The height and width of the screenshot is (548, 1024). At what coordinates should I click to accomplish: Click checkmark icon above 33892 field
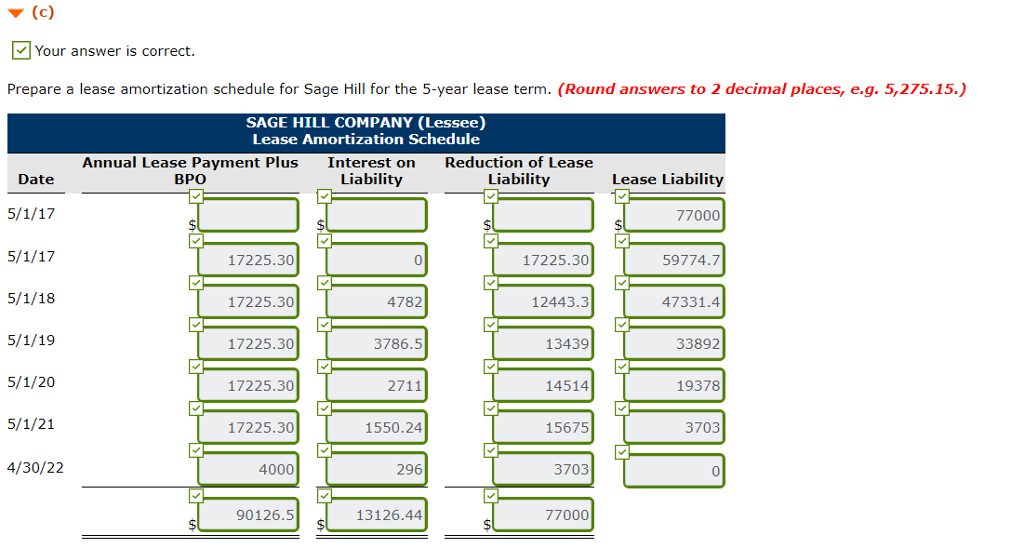[622, 324]
